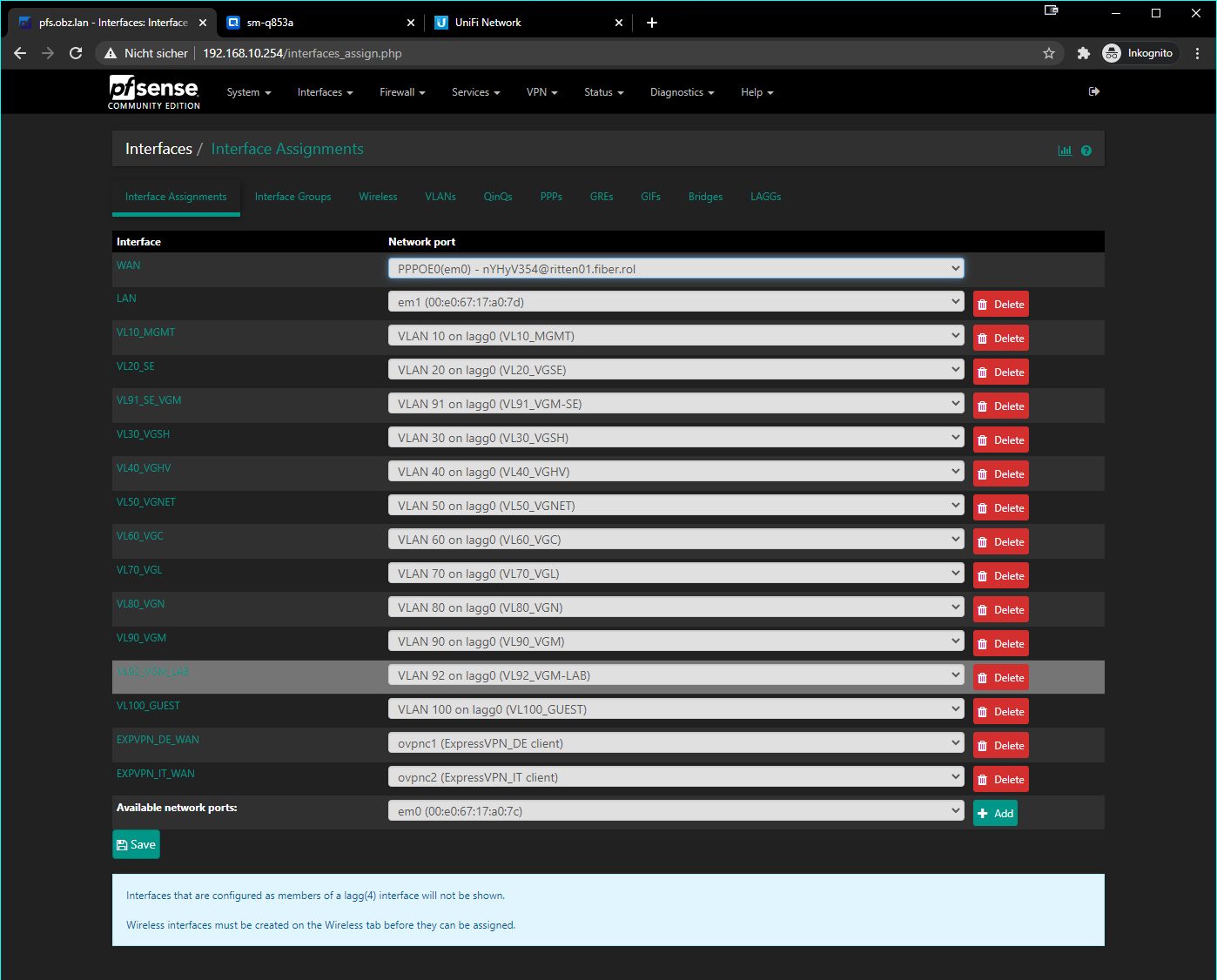Expand the LAN network port dropdown
This screenshot has width=1217, height=980.
coord(676,302)
